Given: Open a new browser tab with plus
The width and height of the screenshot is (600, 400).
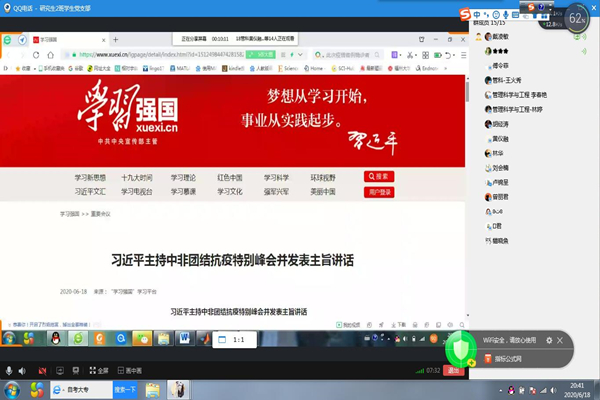Looking at the screenshot, I should (116, 39).
